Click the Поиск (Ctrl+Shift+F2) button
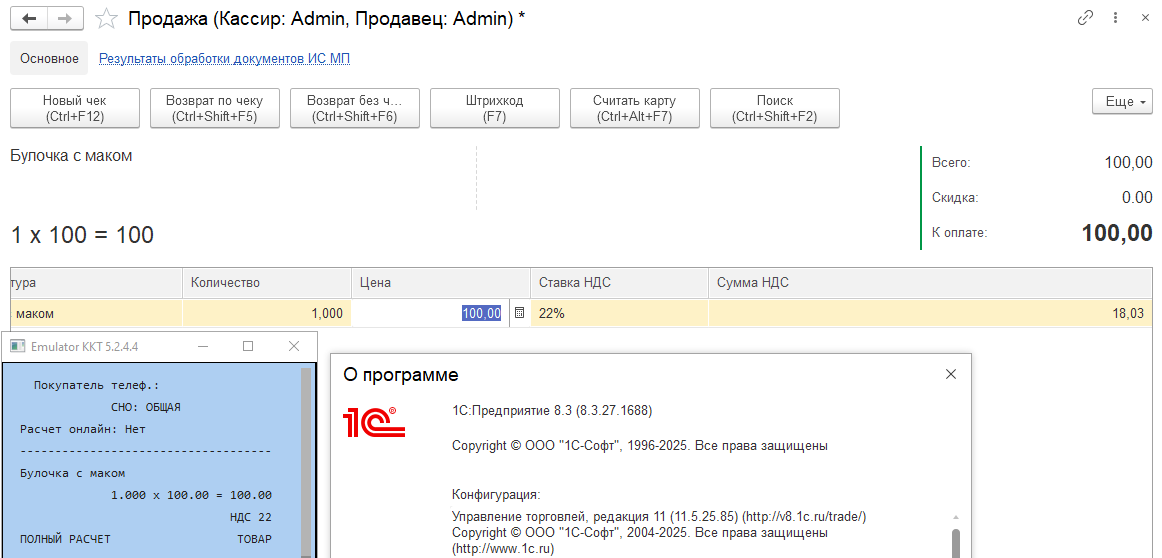The height and width of the screenshot is (558, 1162). (775, 108)
